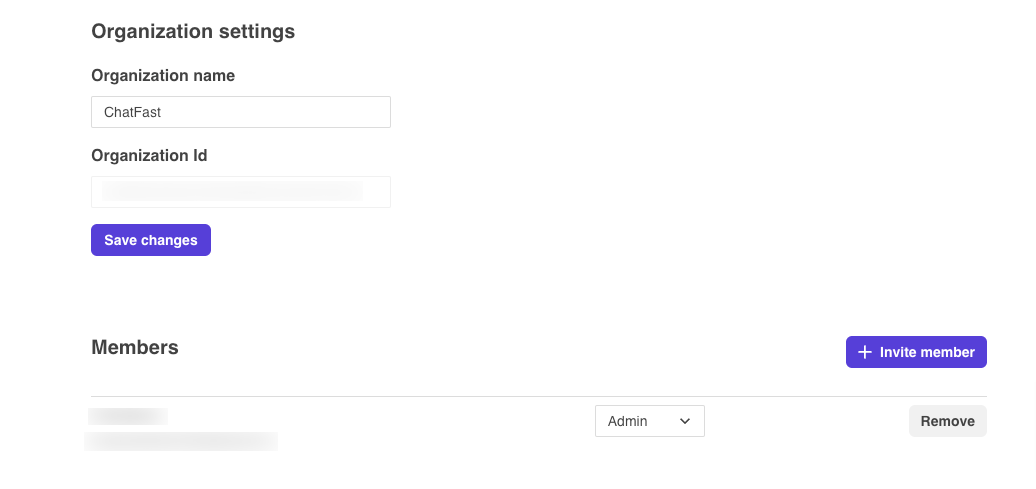
Task: Invite a new member to the organization
Action: pos(916,352)
